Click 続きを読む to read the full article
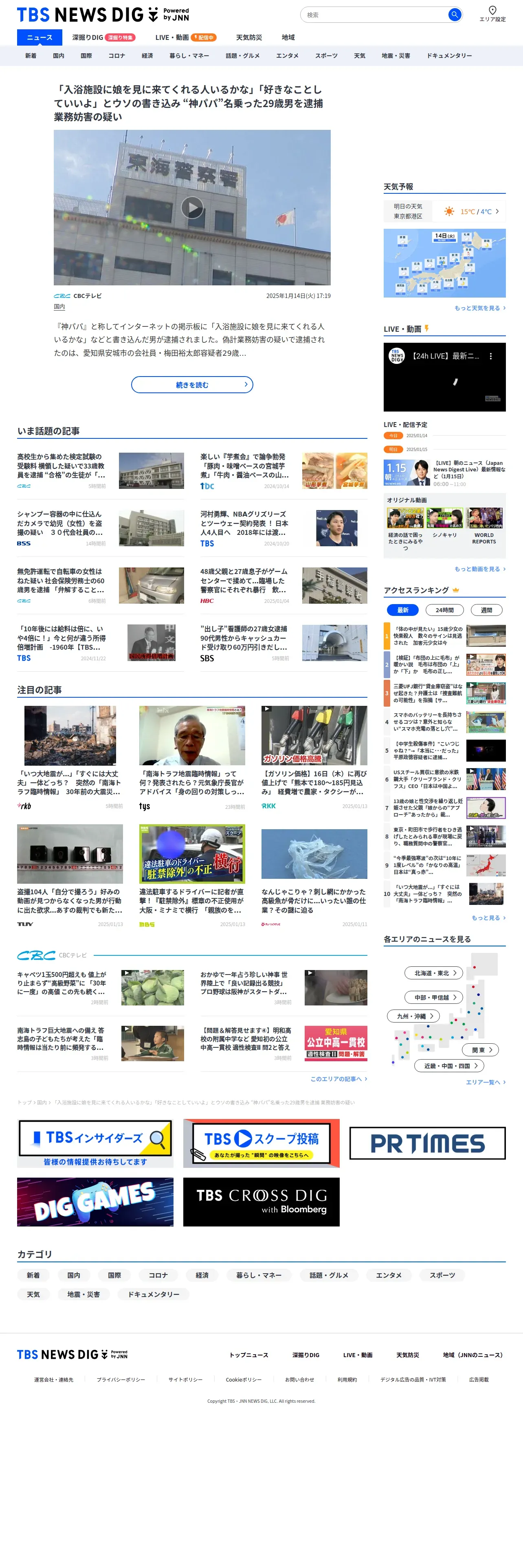The height and width of the screenshot is (1568, 523). tap(192, 385)
